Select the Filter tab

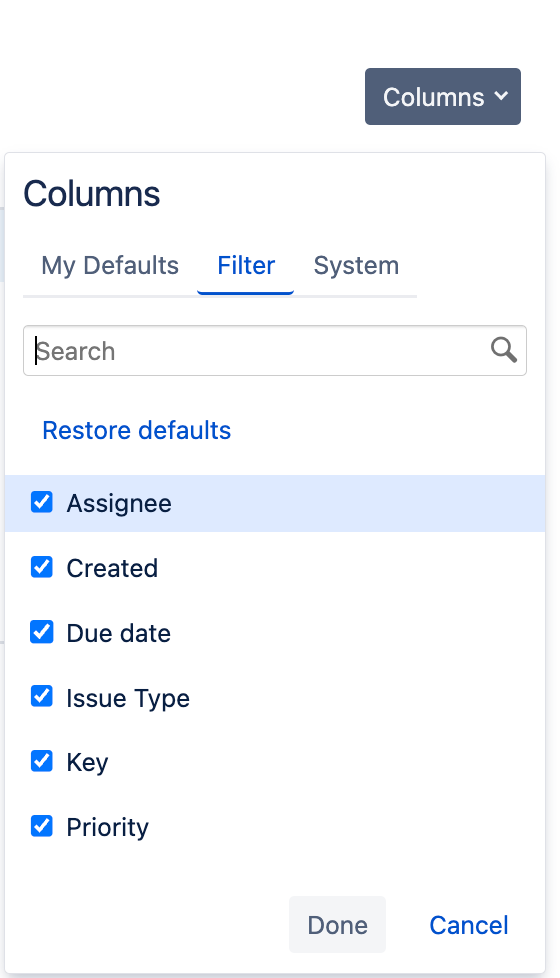[x=246, y=266]
